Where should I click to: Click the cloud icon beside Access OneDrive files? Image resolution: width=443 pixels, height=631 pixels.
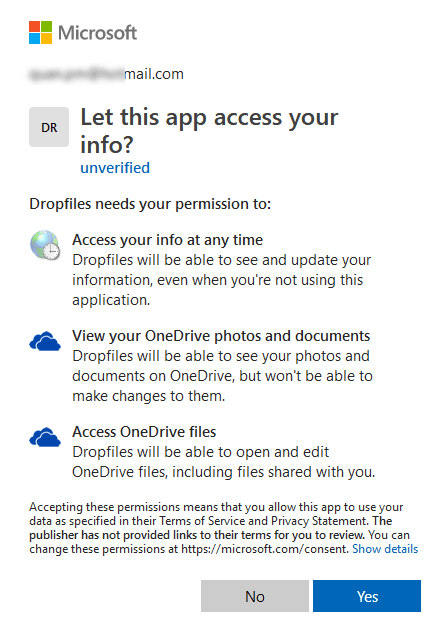click(x=45, y=437)
